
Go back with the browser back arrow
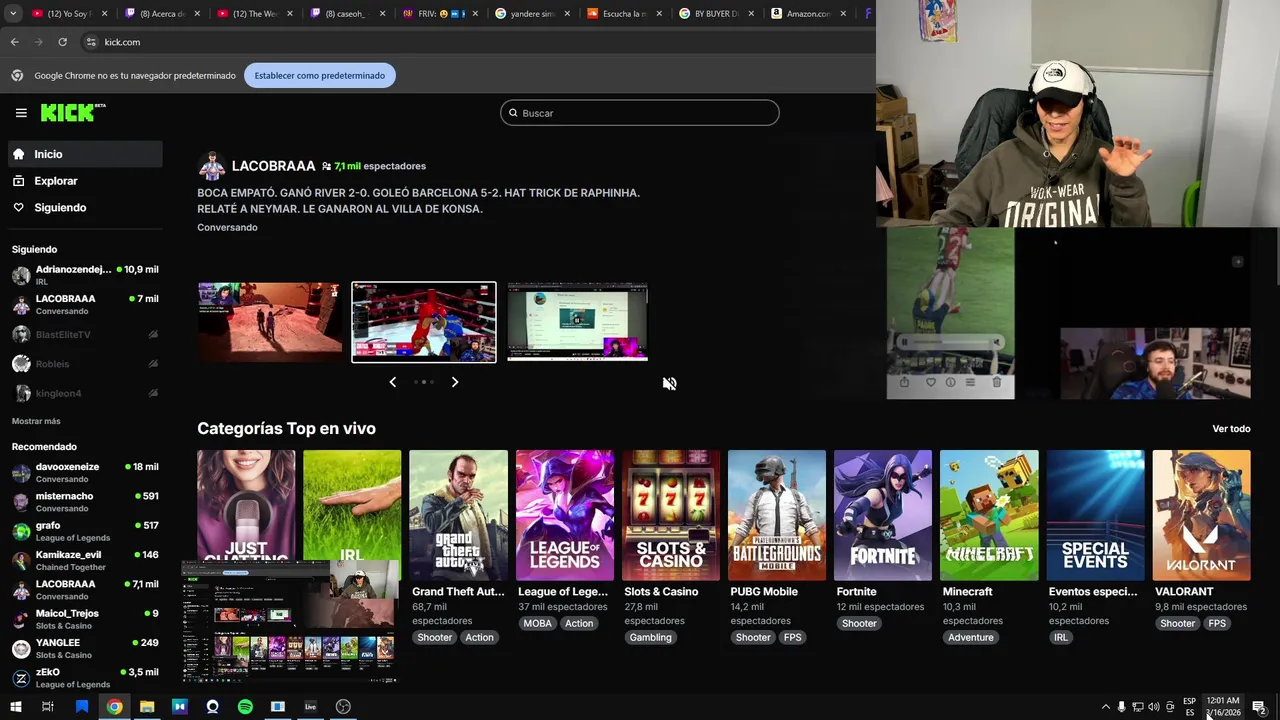14,42
